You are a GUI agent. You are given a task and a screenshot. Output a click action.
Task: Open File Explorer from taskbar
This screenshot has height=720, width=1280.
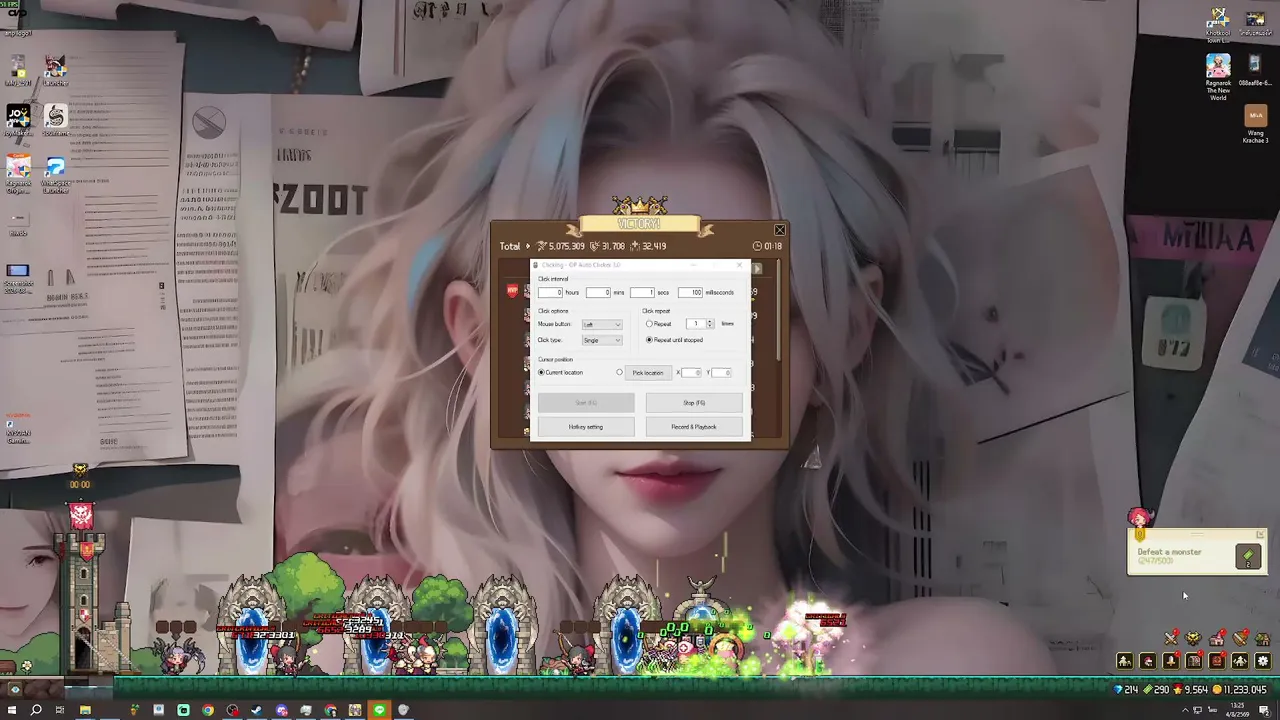pyautogui.click(x=85, y=710)
